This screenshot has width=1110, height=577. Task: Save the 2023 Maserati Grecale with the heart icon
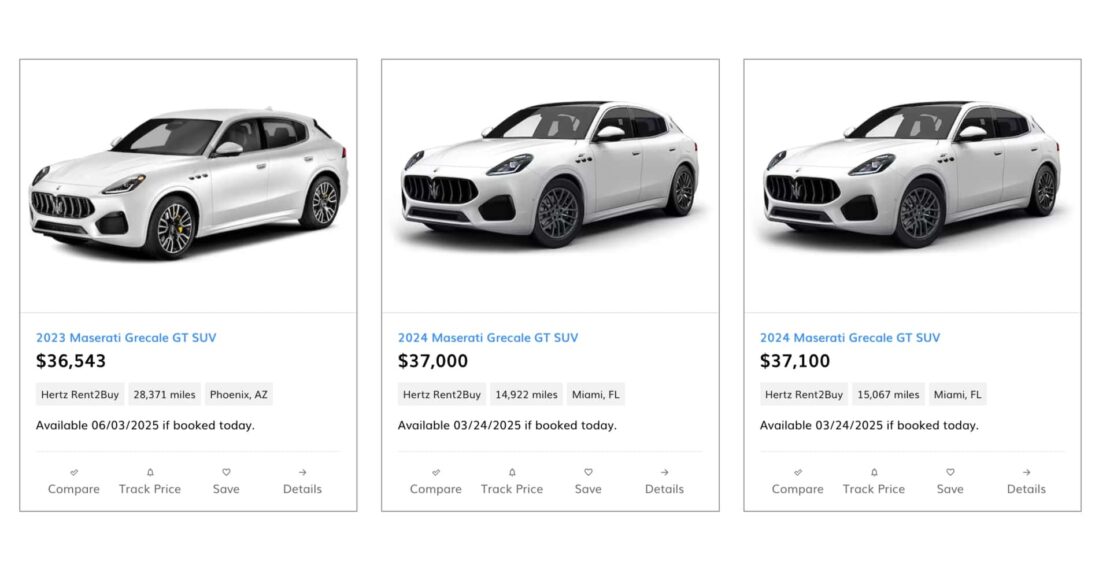pyautogui.click(x=226, y=472)
